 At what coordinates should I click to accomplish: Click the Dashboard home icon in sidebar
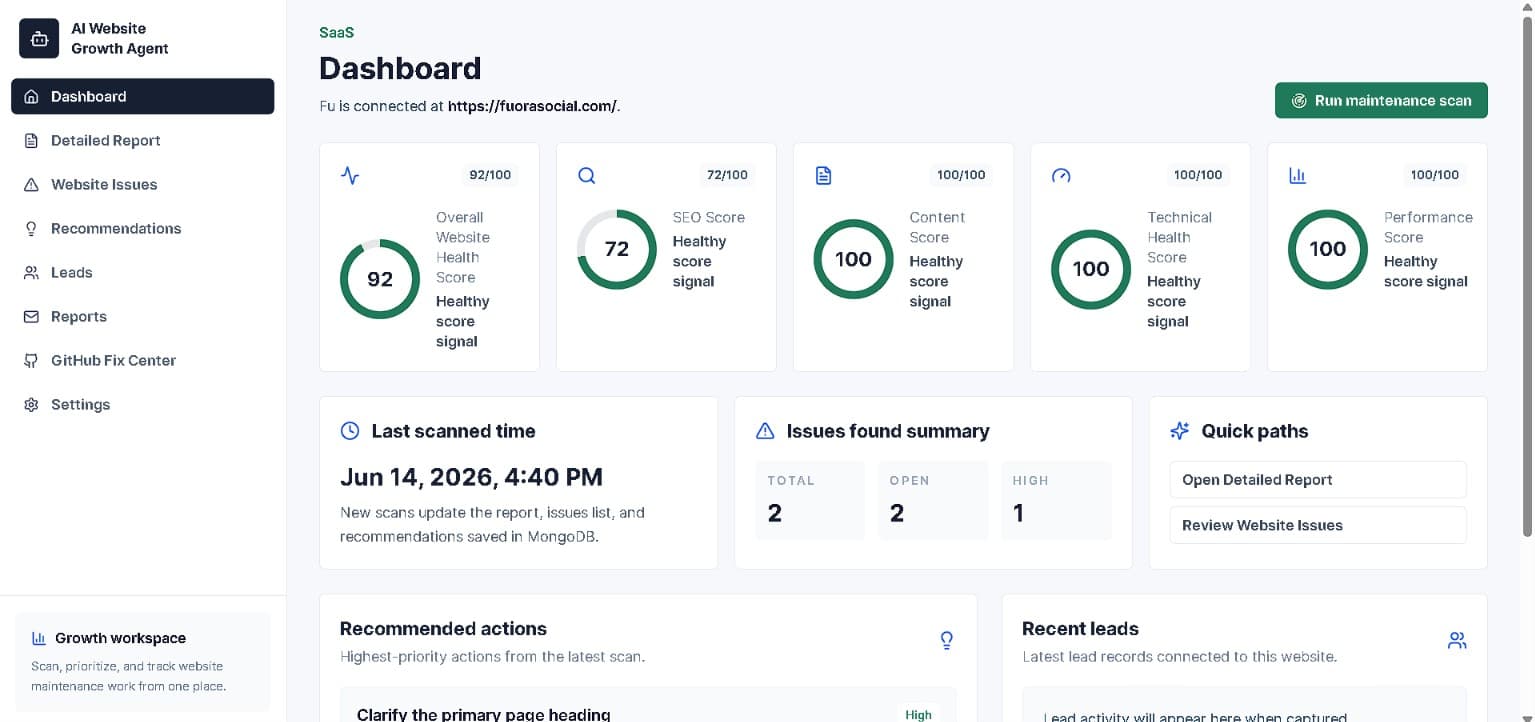pos(31,97)
